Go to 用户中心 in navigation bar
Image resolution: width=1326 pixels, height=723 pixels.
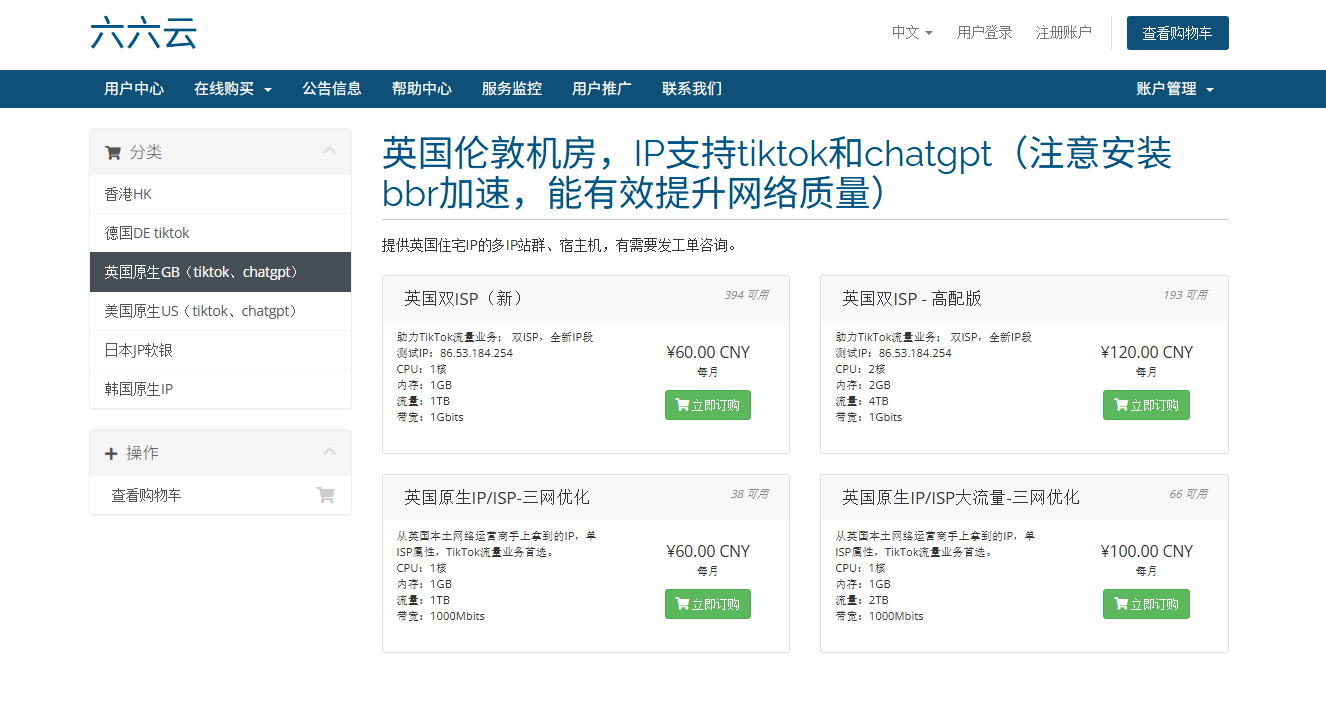coord(134,89)
